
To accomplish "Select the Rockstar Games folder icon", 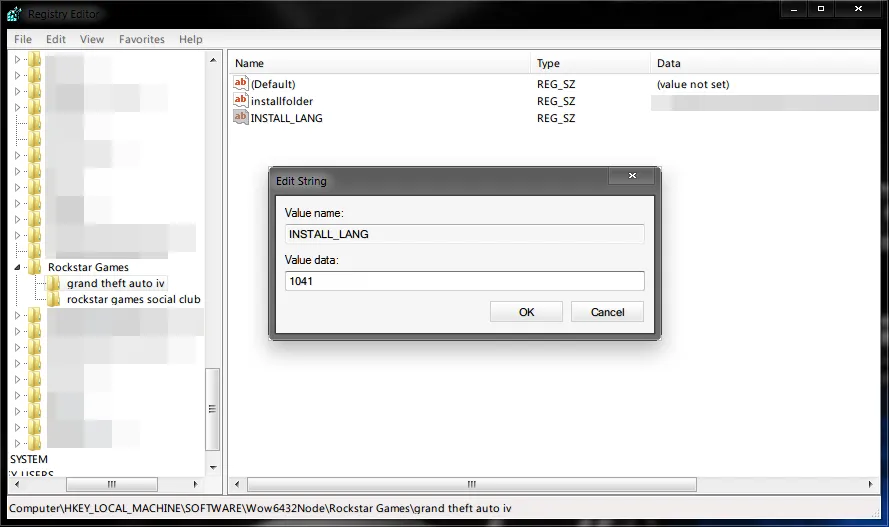I will pos(35,267).
